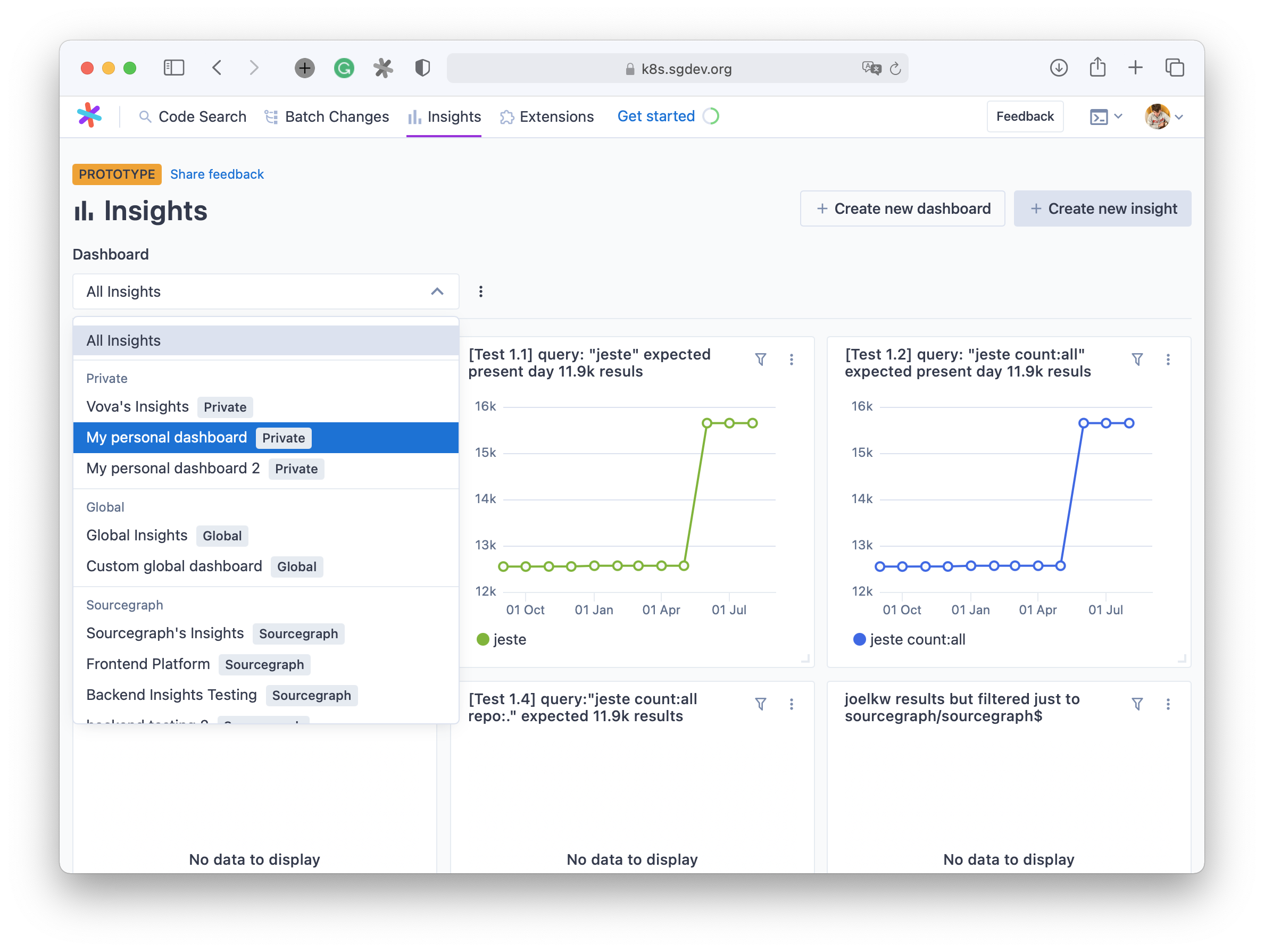Viewport: 1264px width, 952px height.
Task: Open filter icon on Test 1.4 insight
Action: click(761, 704)
